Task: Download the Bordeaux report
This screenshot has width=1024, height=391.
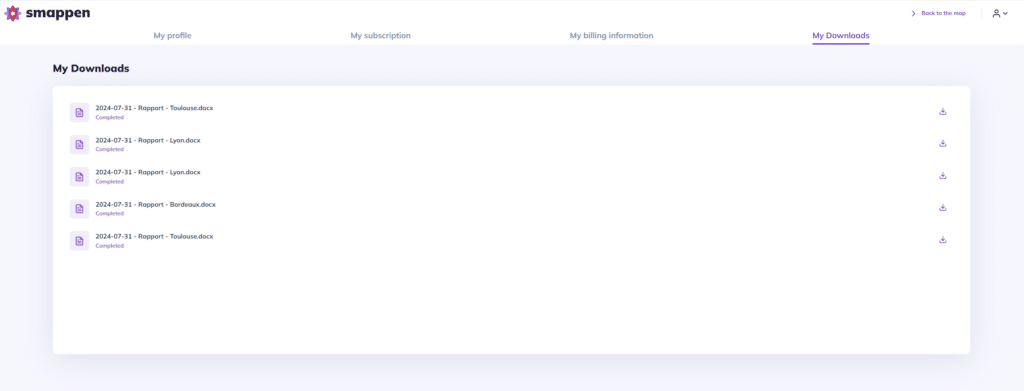Action: tap(942, 208)
